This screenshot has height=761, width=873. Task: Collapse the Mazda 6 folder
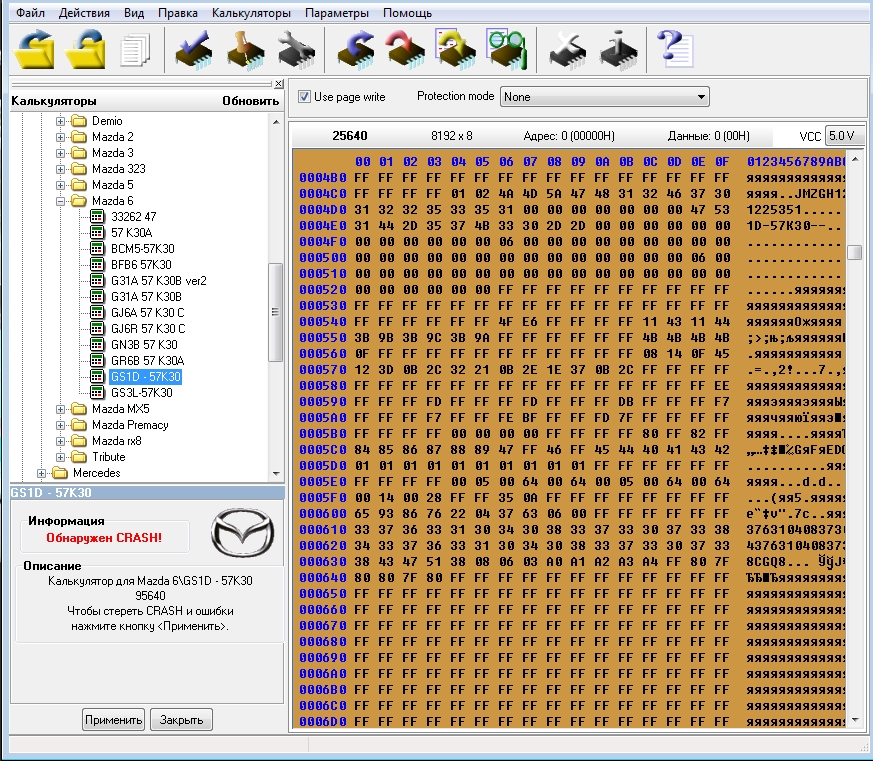point(61,201)
